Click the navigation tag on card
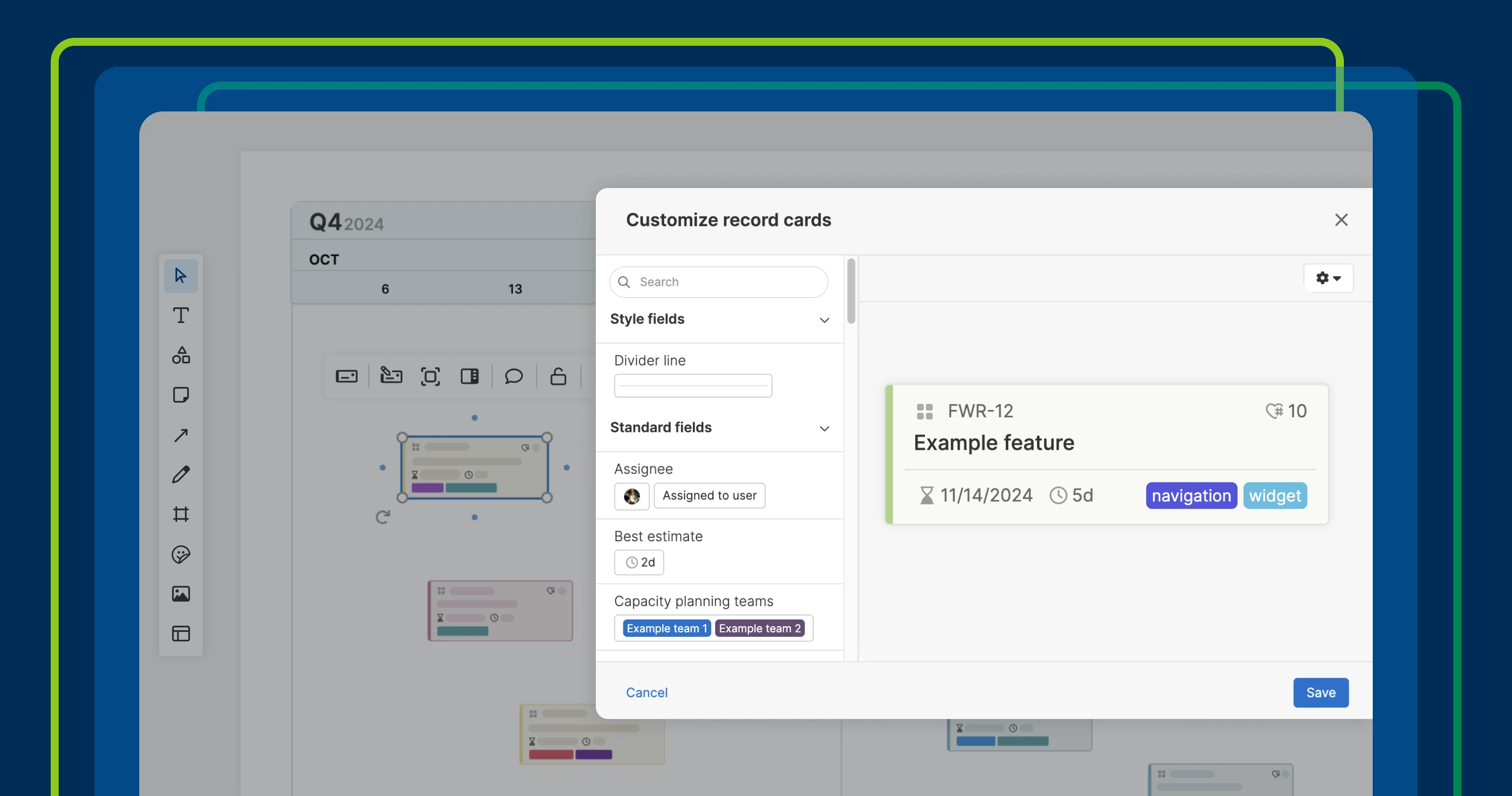 tap(1191, 496)
